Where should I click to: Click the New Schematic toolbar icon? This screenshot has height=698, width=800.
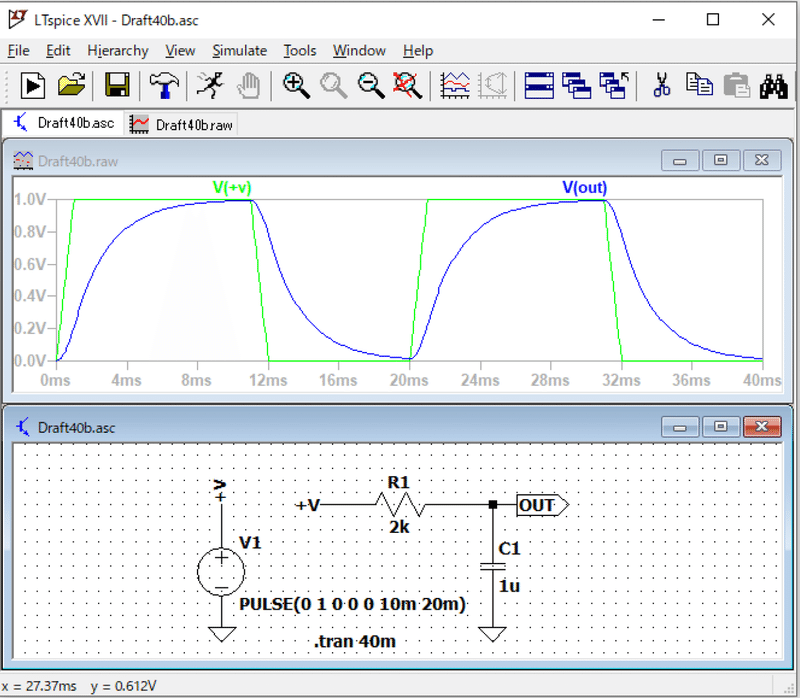(x=33, y=85)
